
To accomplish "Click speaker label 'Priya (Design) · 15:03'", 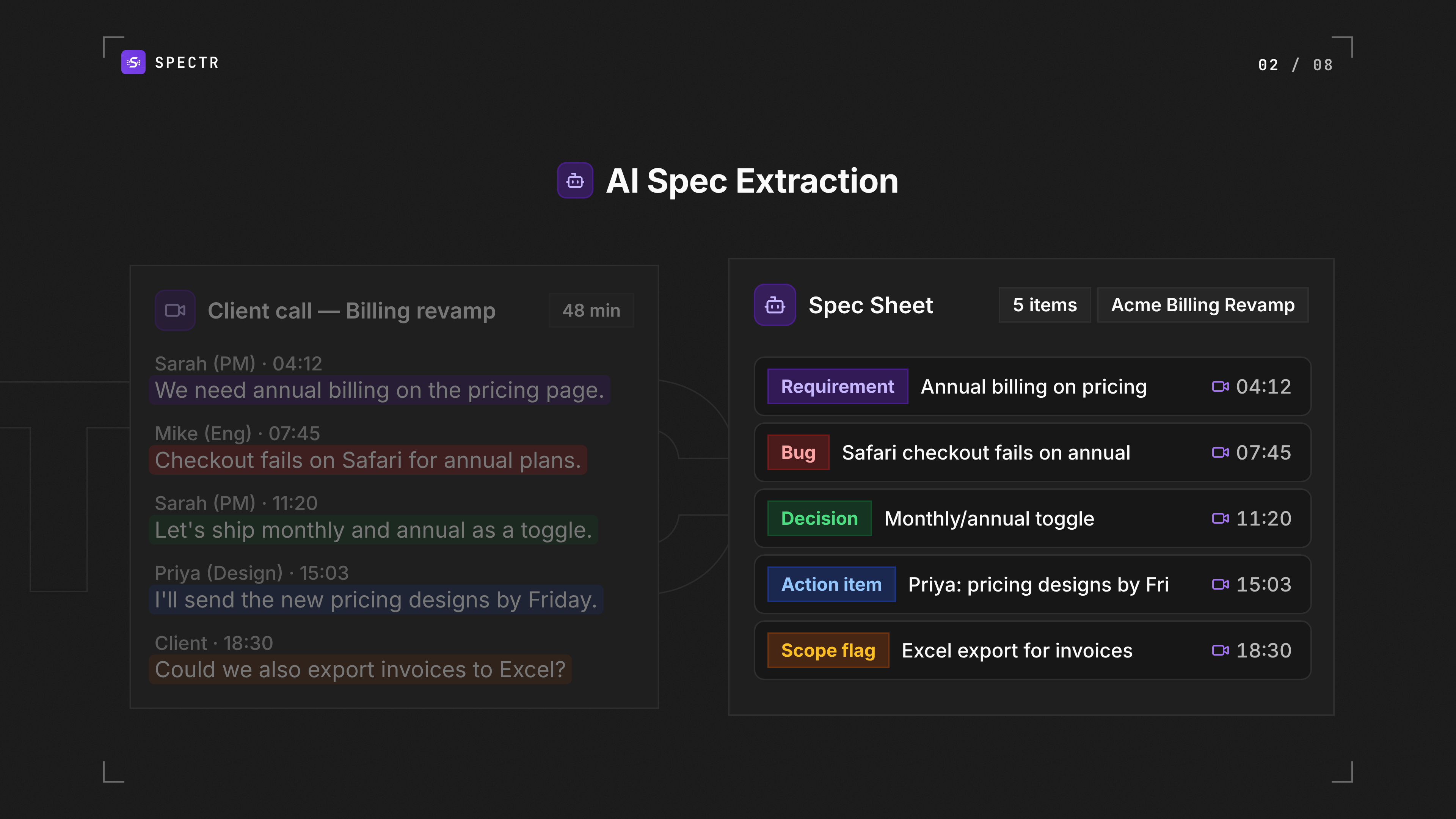I will 252,573.
